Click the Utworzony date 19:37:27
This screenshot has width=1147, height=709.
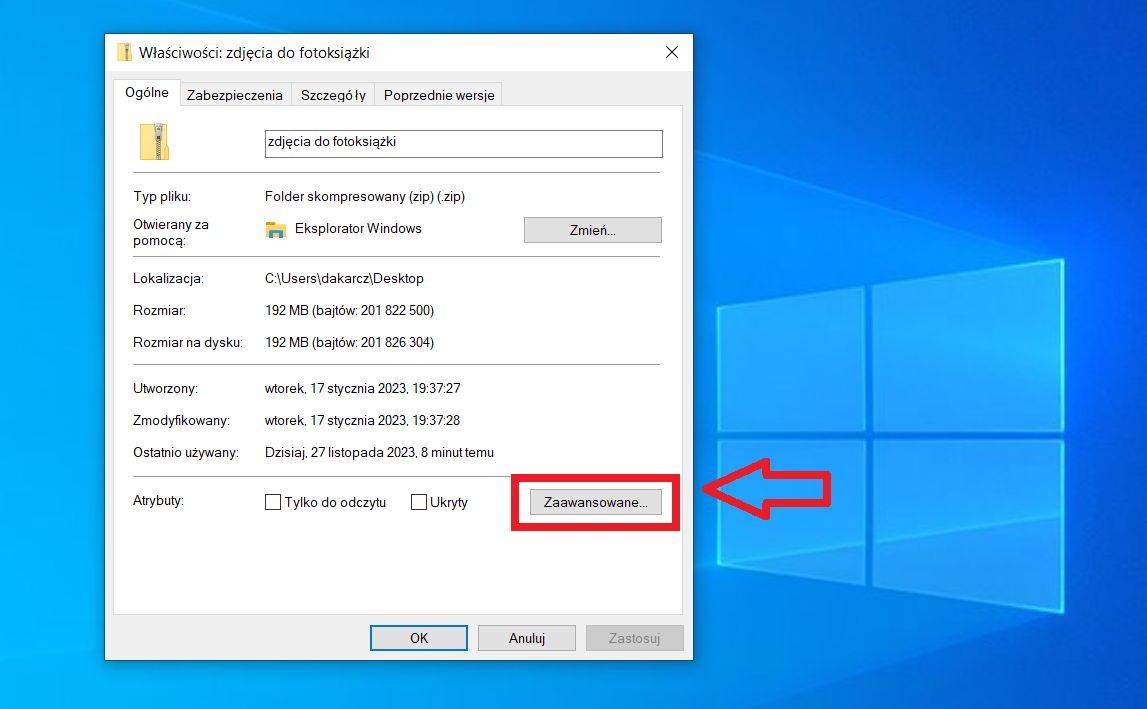[x=363, y=388]
